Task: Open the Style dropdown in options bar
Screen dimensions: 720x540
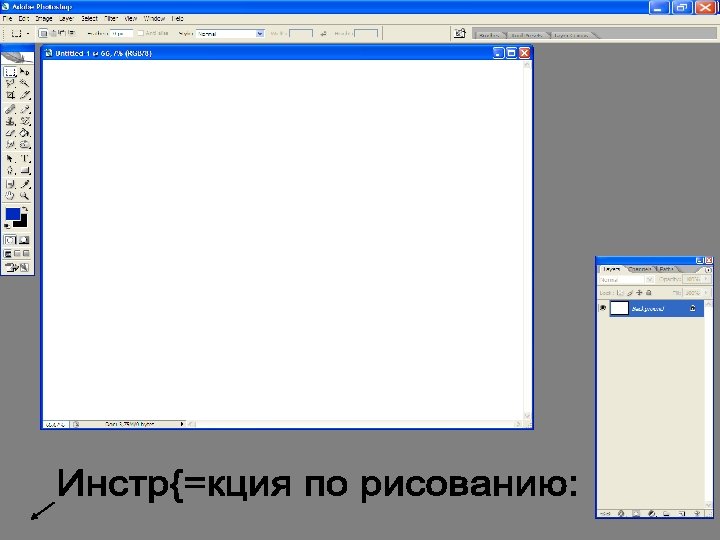Action: tap(230, 34)
